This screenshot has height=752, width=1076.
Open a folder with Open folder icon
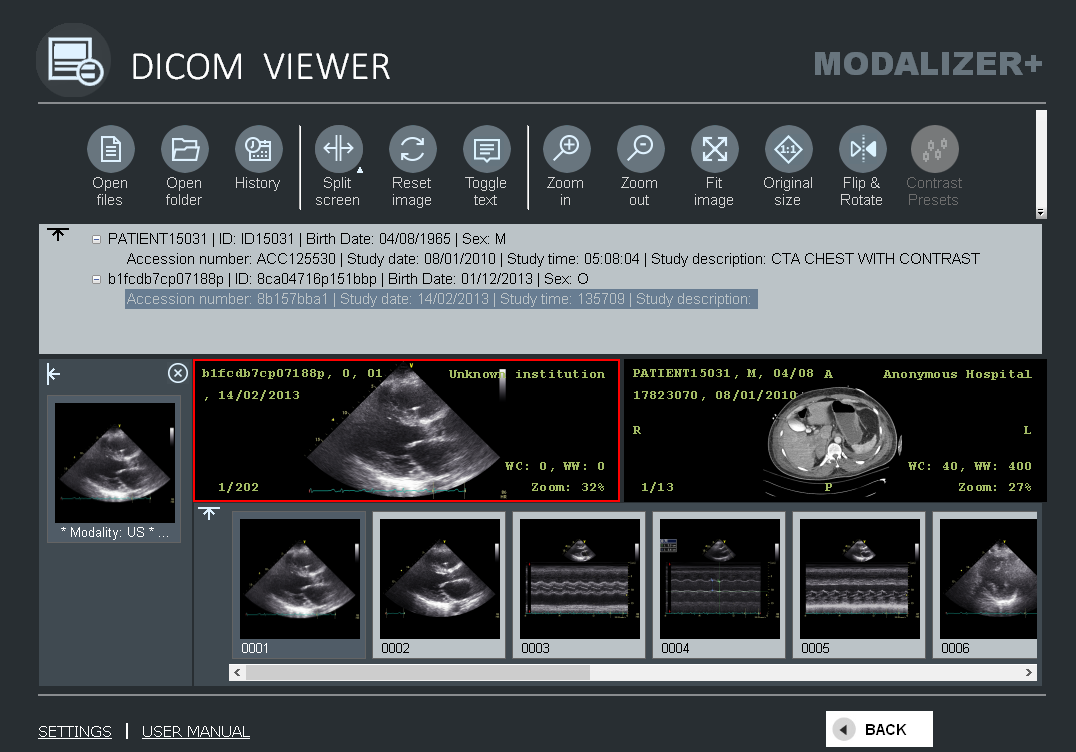[x=184, y=150]
